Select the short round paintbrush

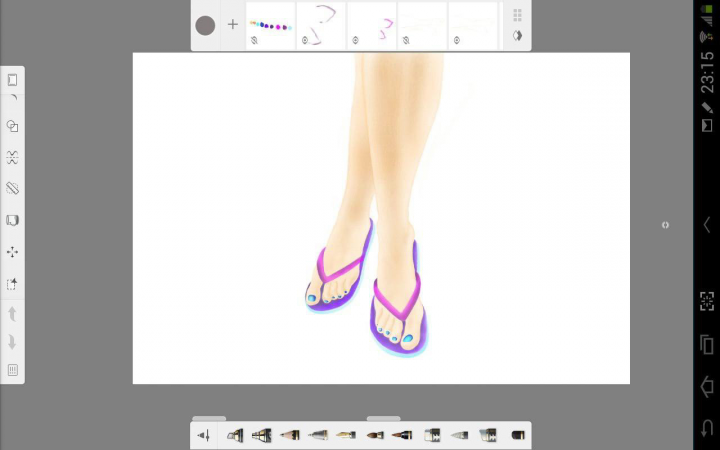point(375,435)
